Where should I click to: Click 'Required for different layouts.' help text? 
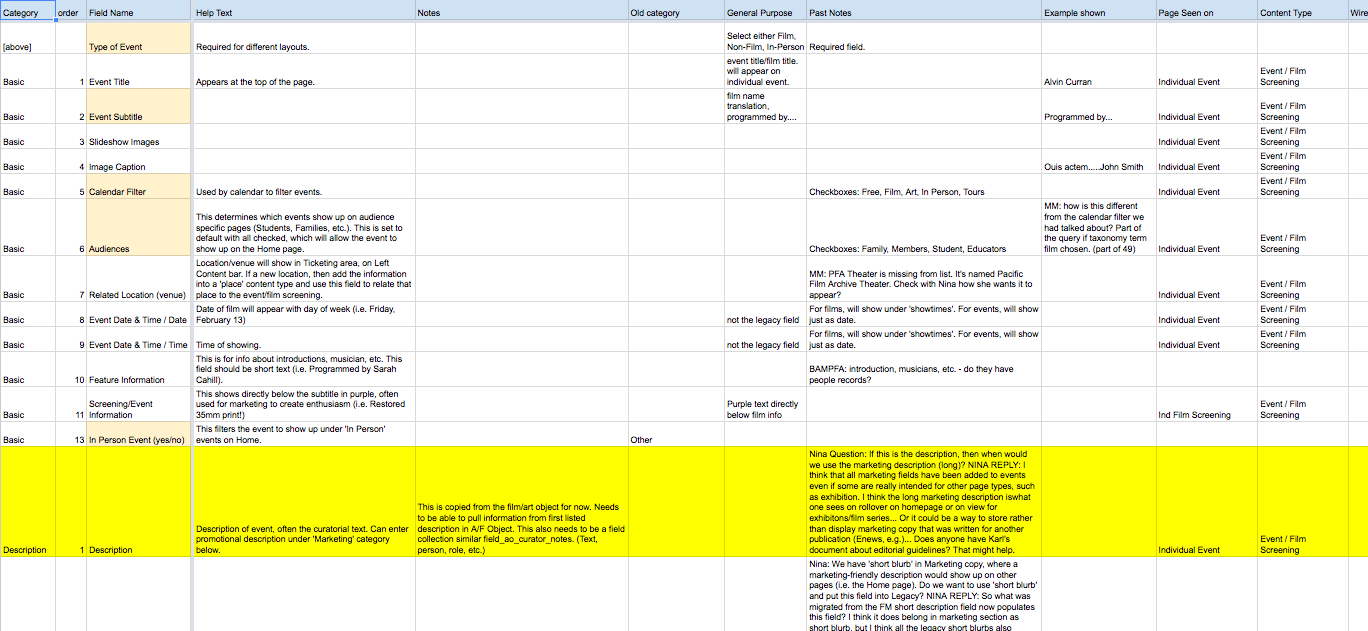[303, 39]
